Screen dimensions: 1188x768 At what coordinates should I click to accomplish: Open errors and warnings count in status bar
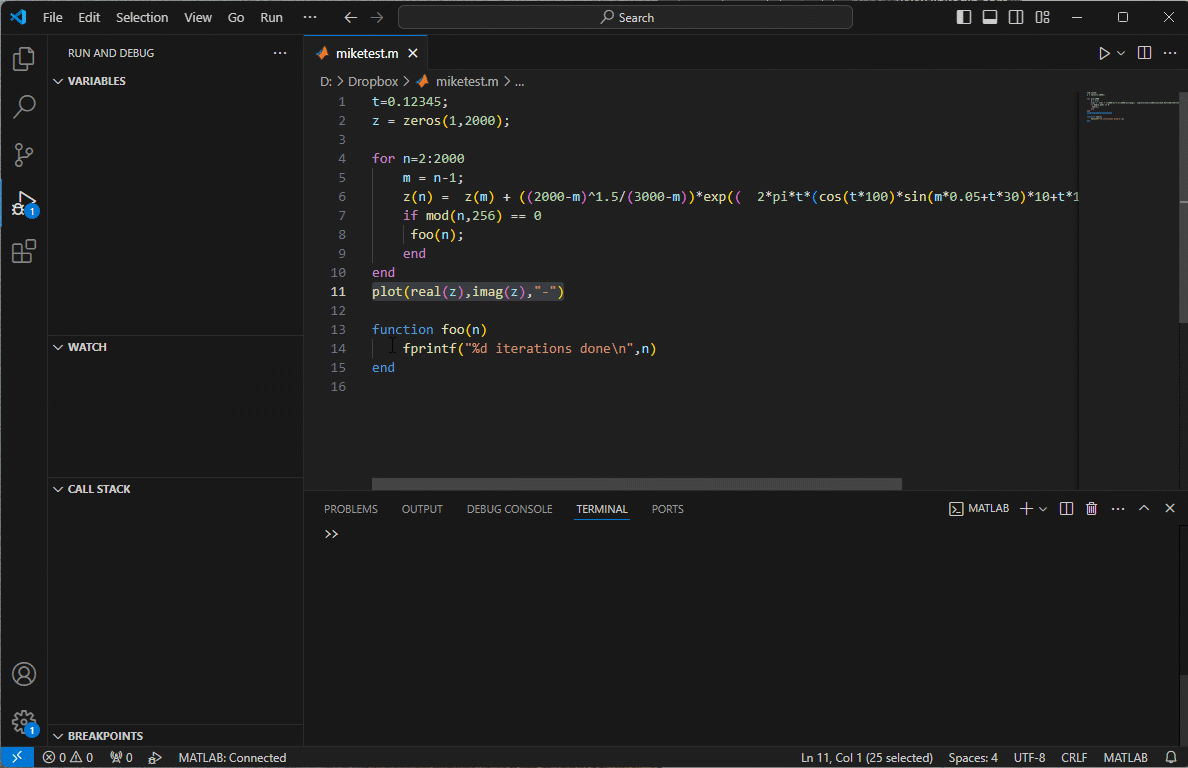coord(67,757)
